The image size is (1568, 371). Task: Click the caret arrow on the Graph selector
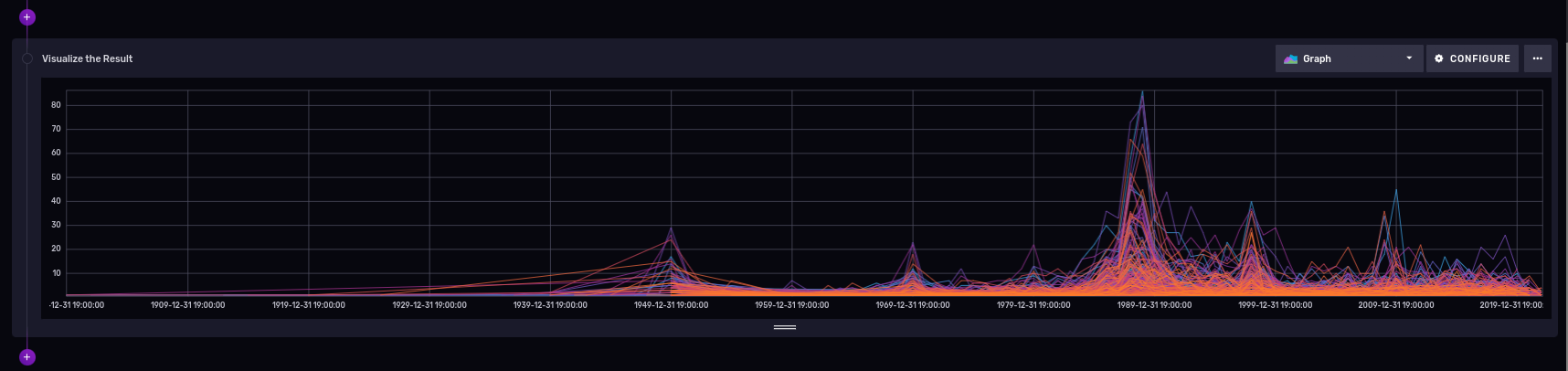point(1409,58)
